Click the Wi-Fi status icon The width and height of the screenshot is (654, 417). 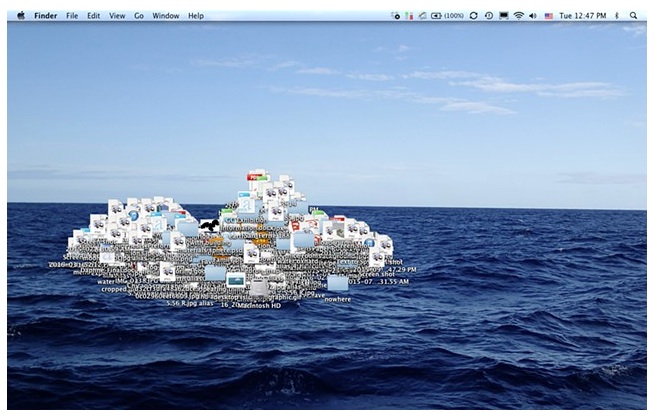coord(518,16)
